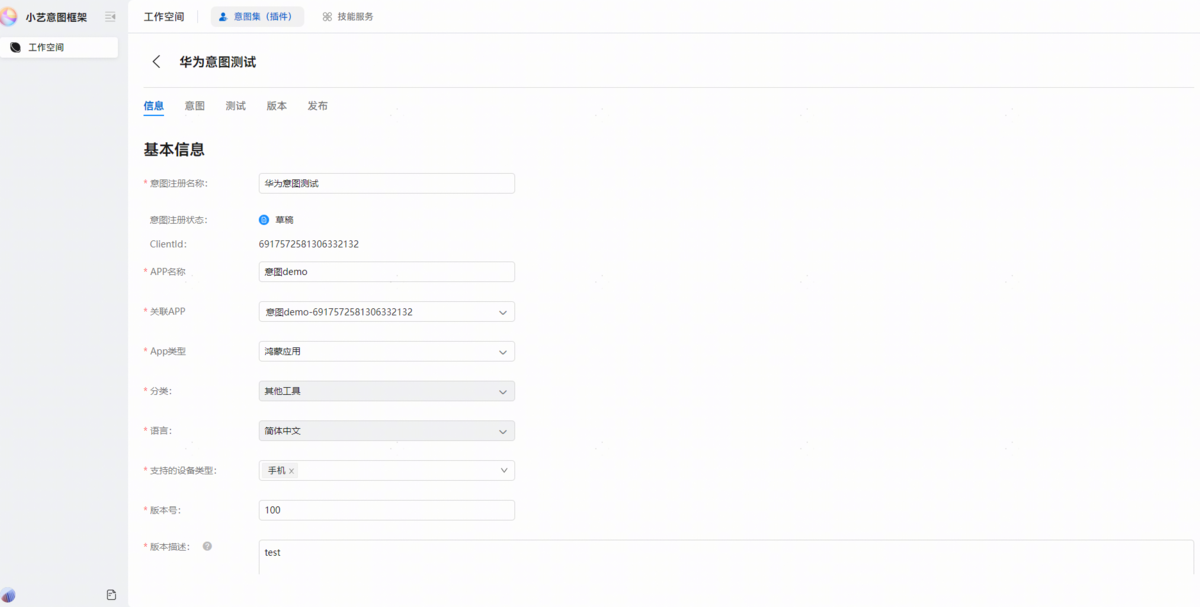
Task: Open the document icon at sidebar bottom
Action: (x=111, y=595)
